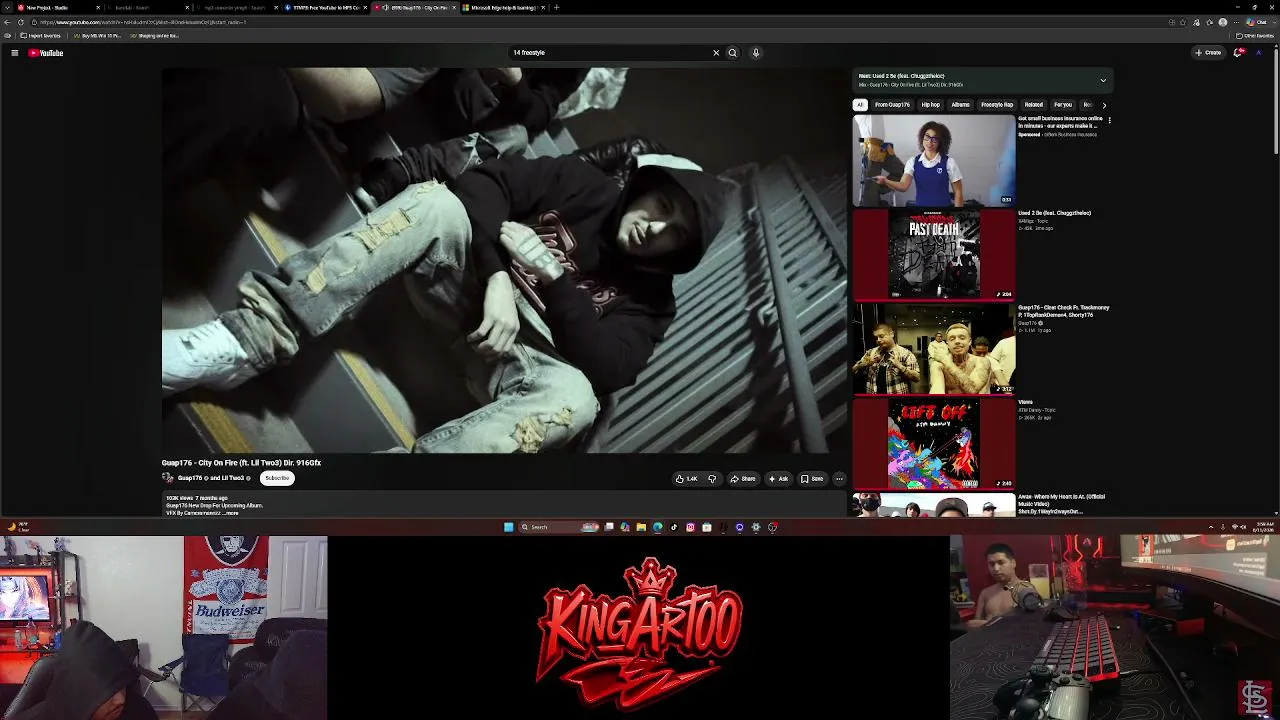Image resolution: width=1280 pixels, height=720 pixels.
Task: Go to the YouTube home logo
Action: pyautogui.click(x=46, y=53)
